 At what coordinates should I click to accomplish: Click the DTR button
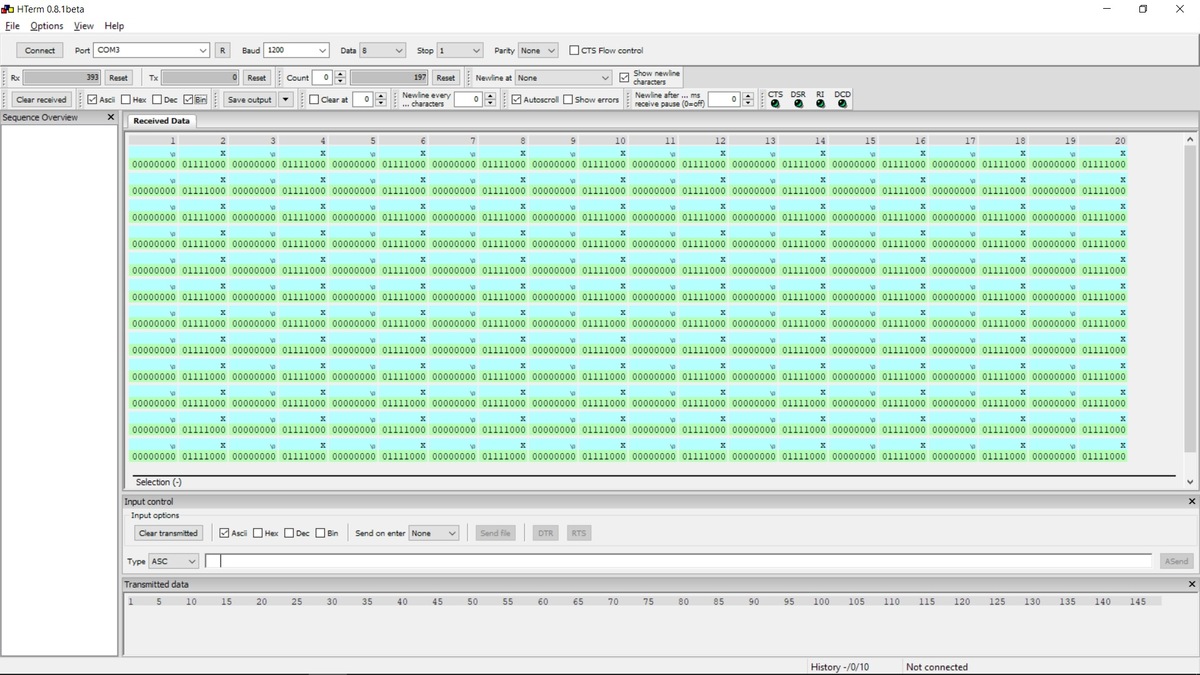(x=545, y=533)
